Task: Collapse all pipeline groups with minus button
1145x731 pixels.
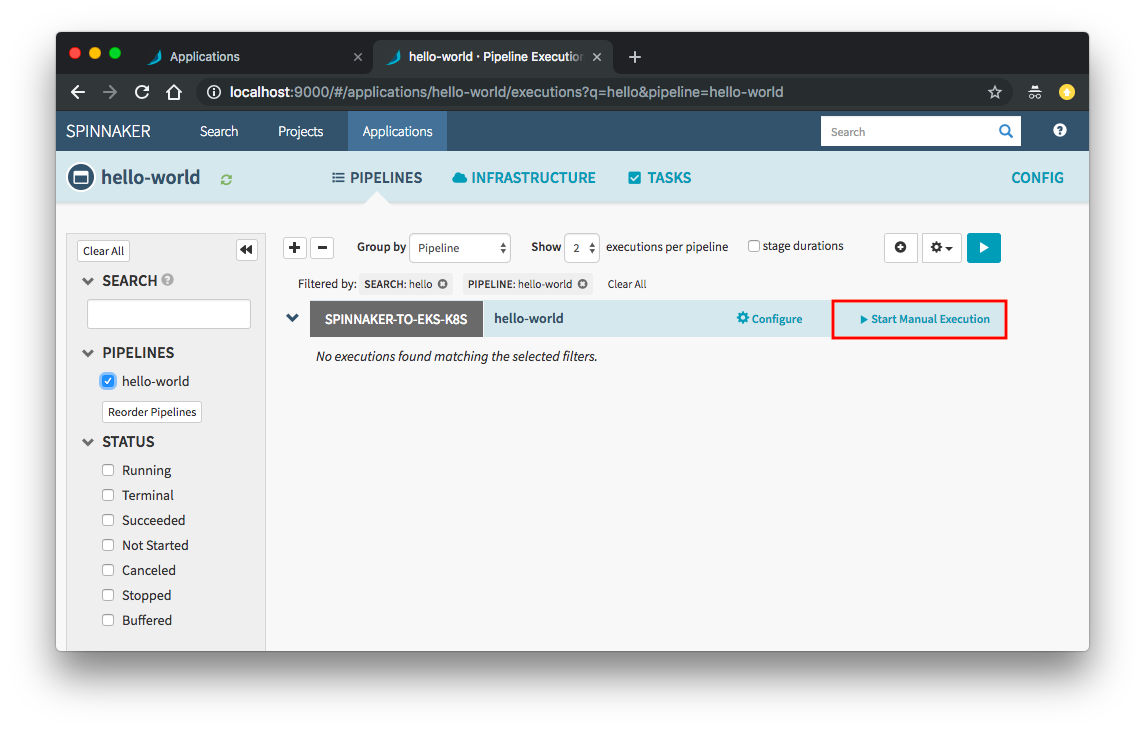Action: [322, 248]
